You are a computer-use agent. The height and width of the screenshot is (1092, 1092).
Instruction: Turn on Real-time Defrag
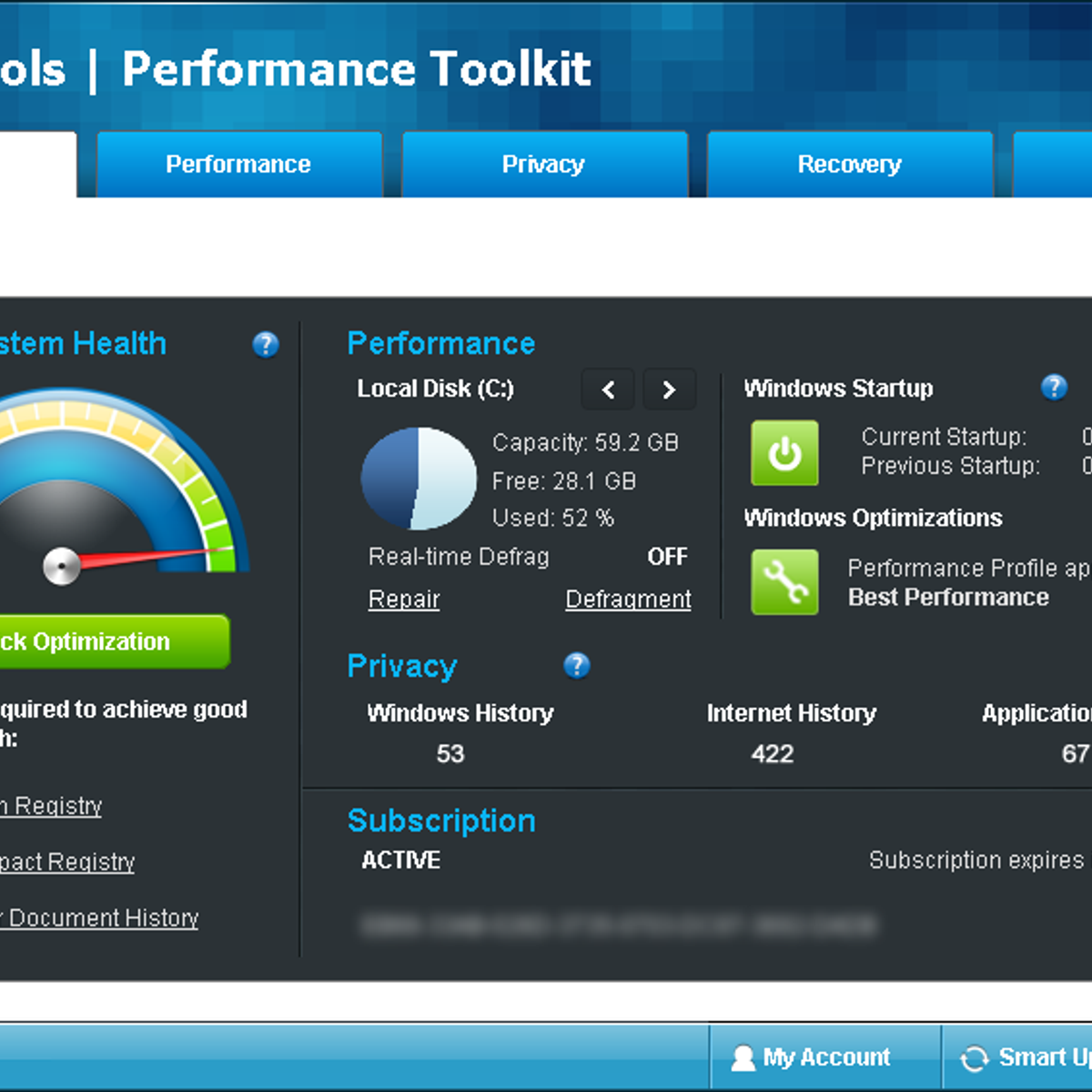(x=667, y=556)
